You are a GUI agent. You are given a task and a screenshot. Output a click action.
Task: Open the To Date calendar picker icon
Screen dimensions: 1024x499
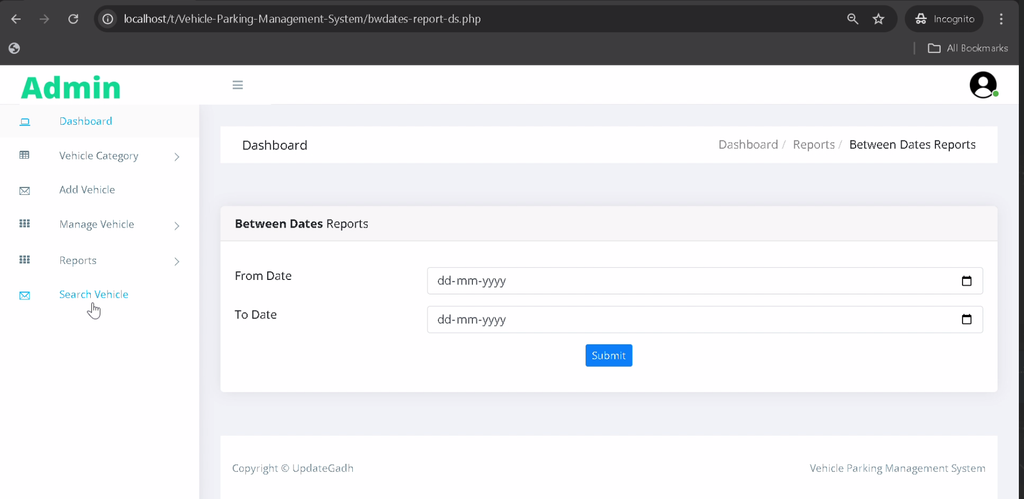967,319
